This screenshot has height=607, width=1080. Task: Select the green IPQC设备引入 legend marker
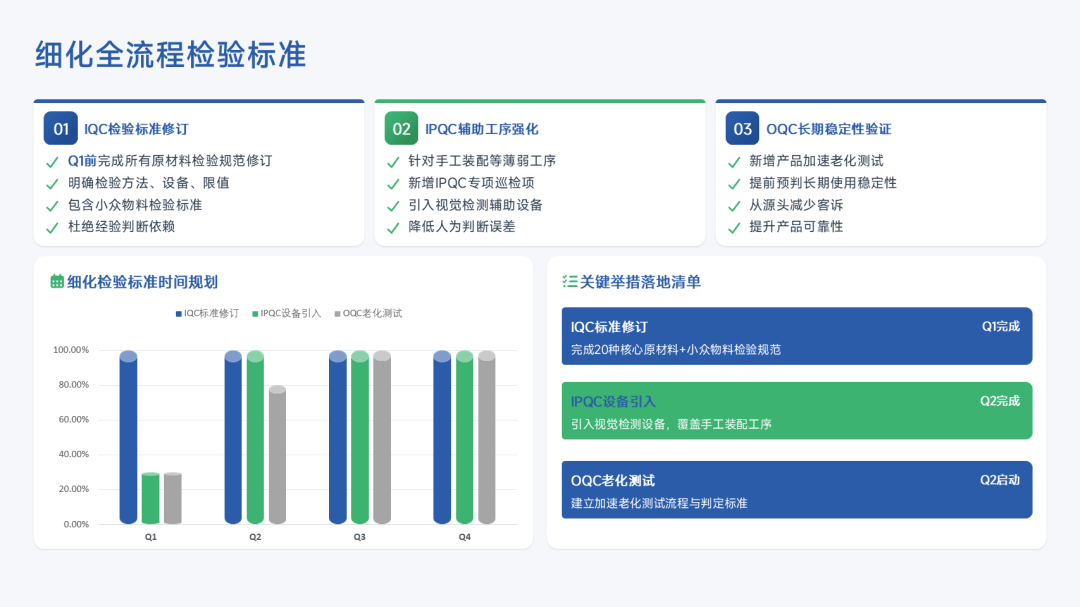[256, 314]
